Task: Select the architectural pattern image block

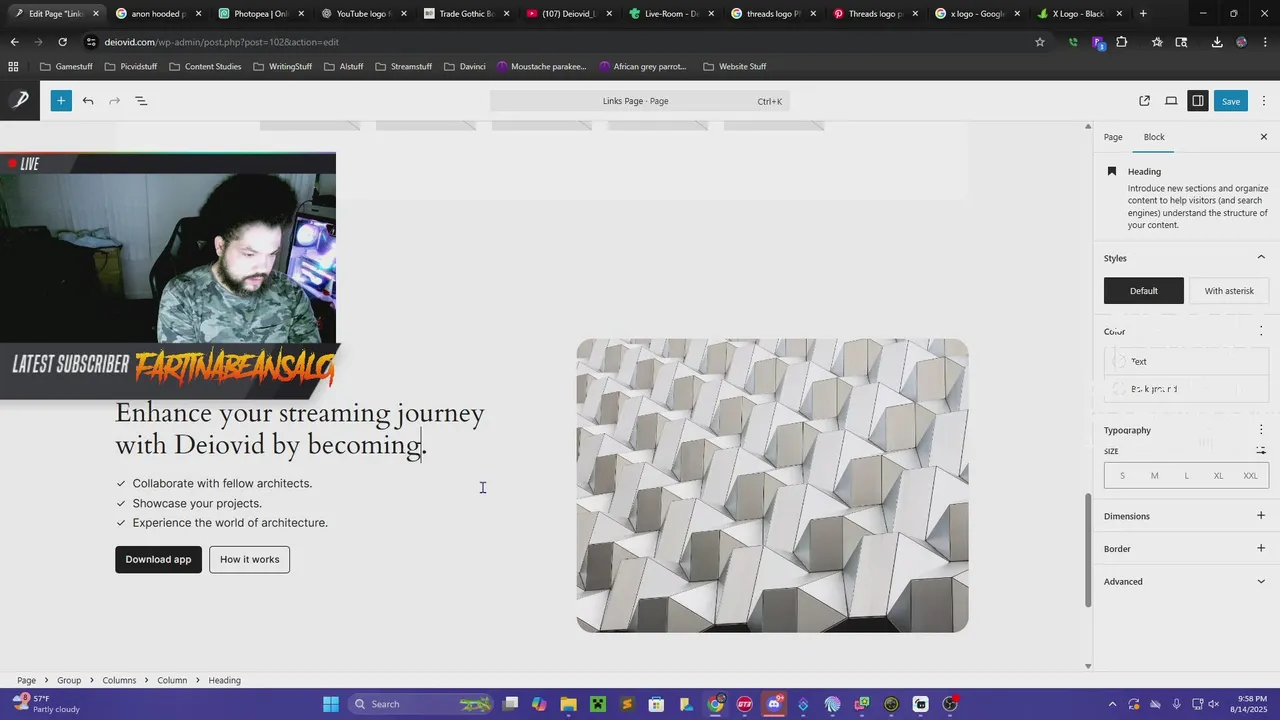Action: pos(772,485)
